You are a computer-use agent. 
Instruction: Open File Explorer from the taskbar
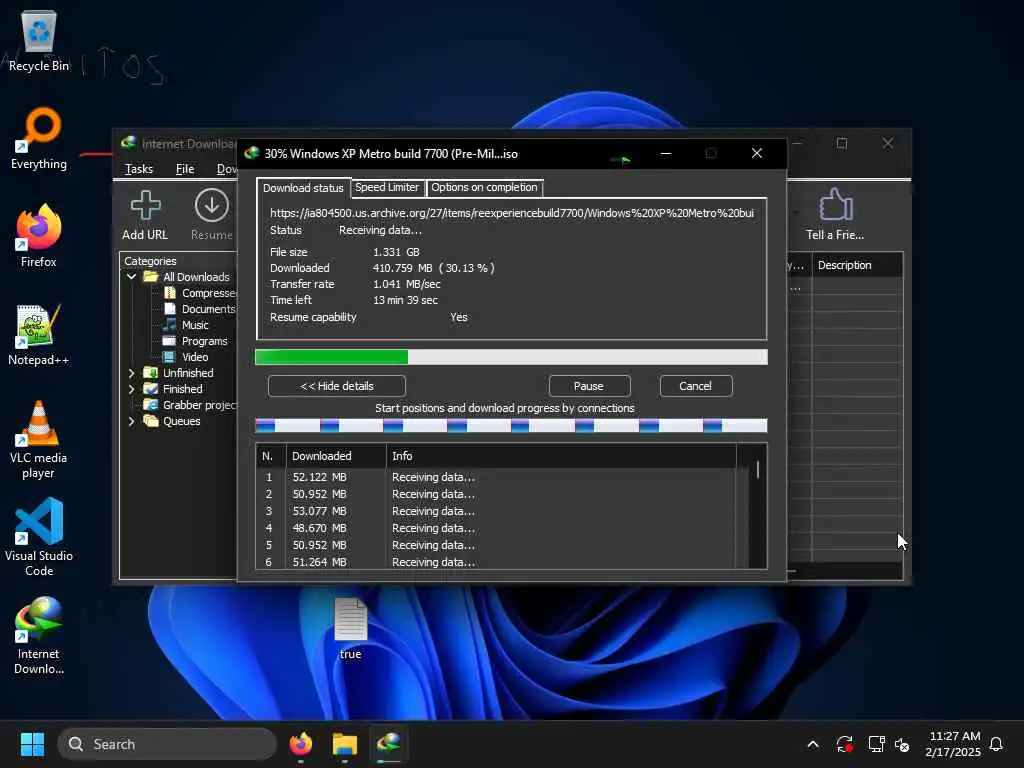click(x=345, y=744)
